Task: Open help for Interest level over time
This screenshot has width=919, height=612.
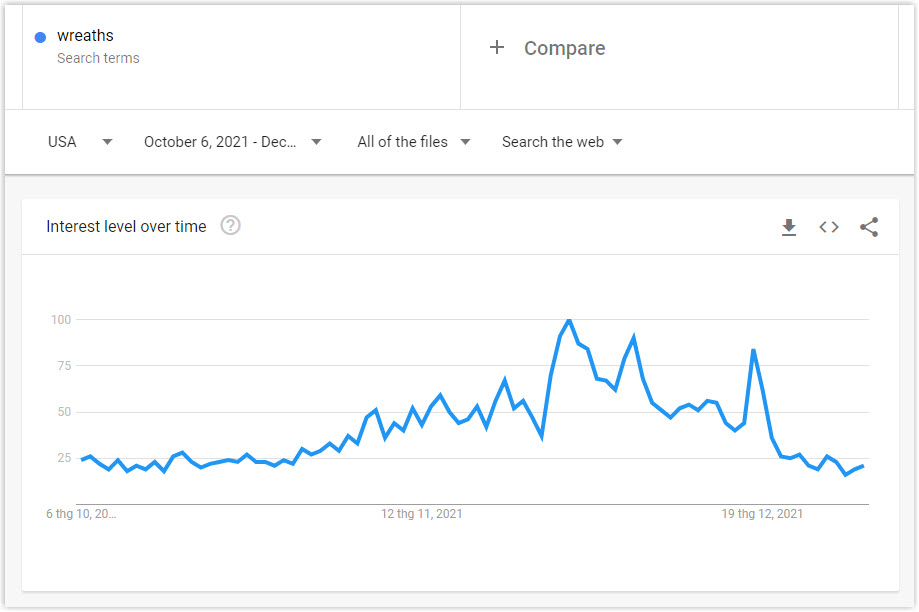Action: coord(230,226)
